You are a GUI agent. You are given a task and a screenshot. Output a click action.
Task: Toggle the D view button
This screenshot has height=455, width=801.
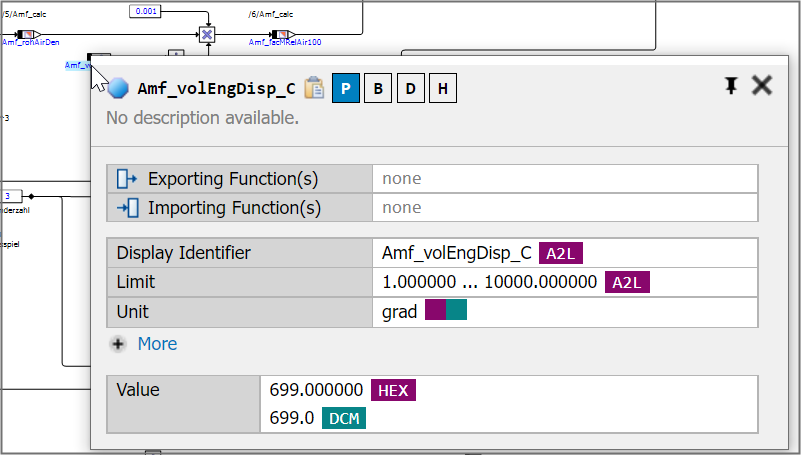pyautogui.click(x=410, y=88)
